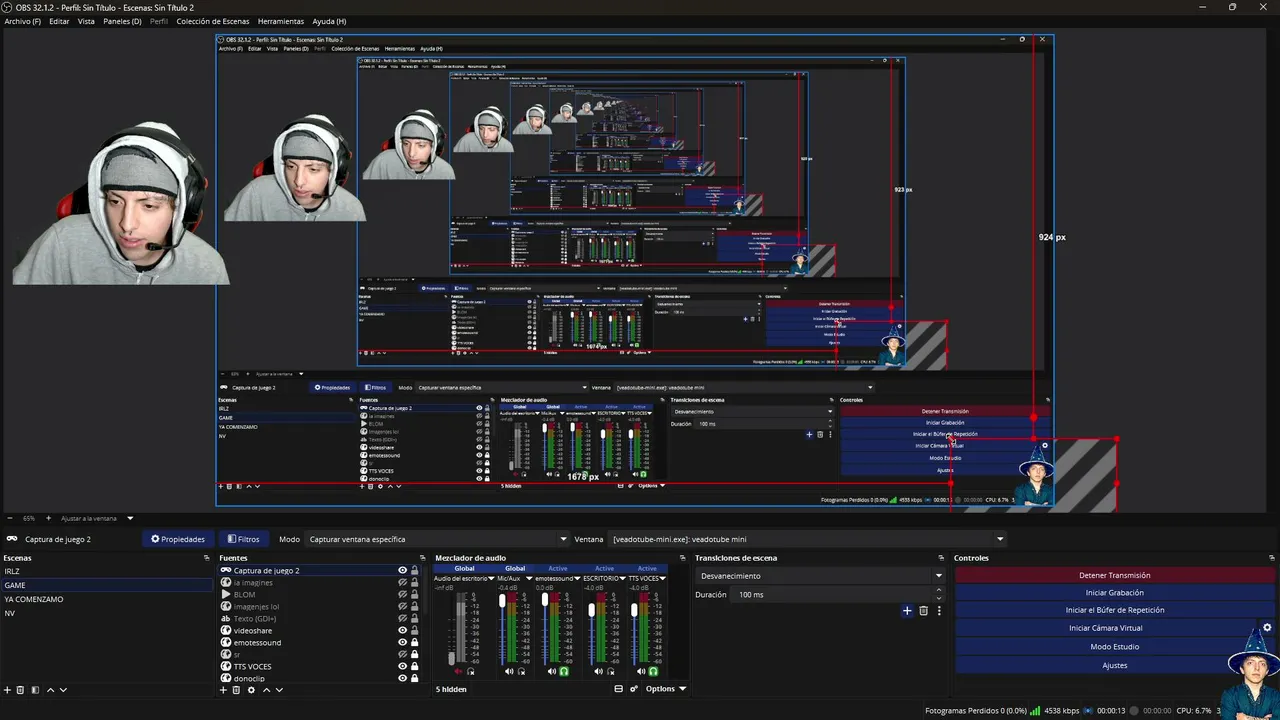The image size is (1280, 720).
Task: Open scene filters icon in Escenas toolbar
Action: (x=35, y=690)
